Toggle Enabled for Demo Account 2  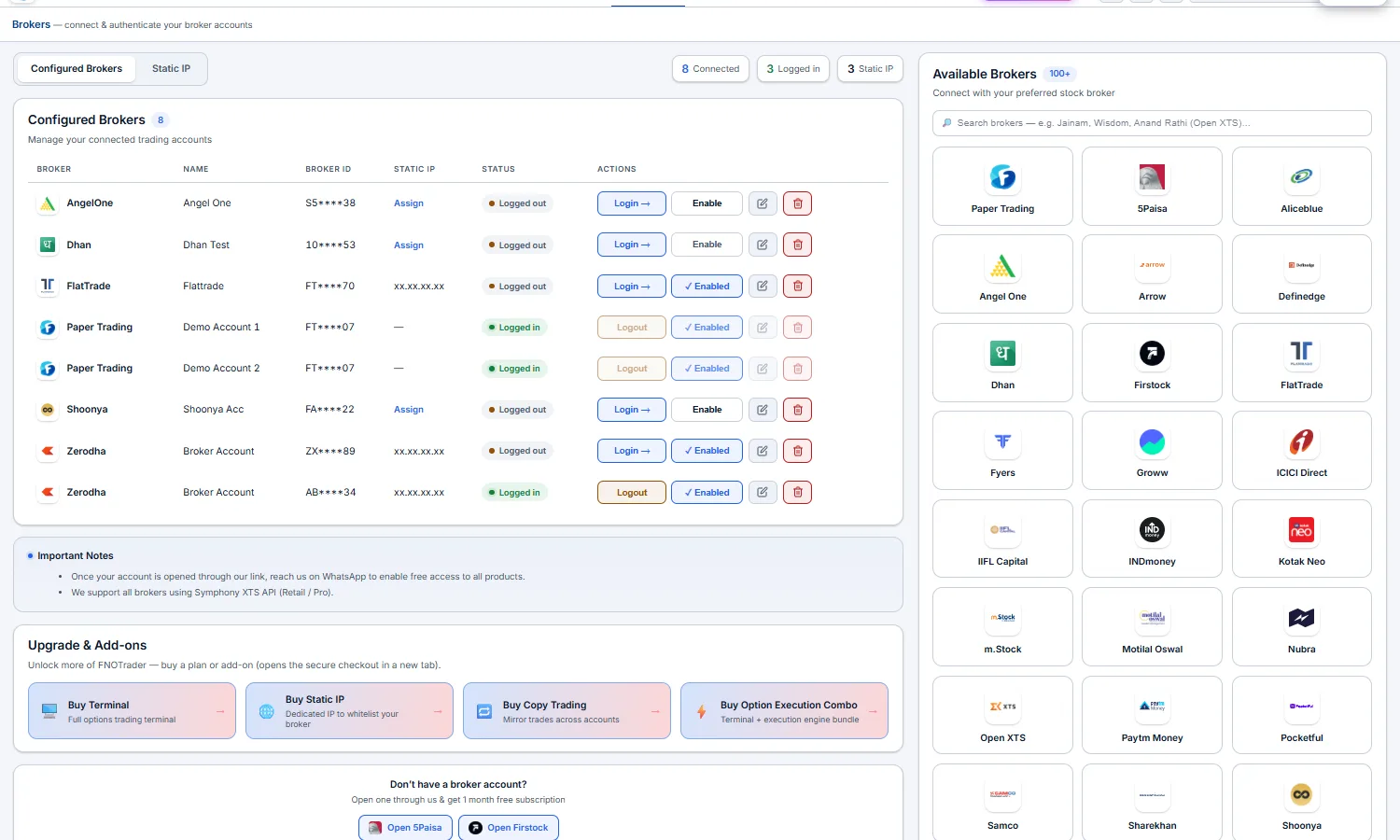click(707, 369)
